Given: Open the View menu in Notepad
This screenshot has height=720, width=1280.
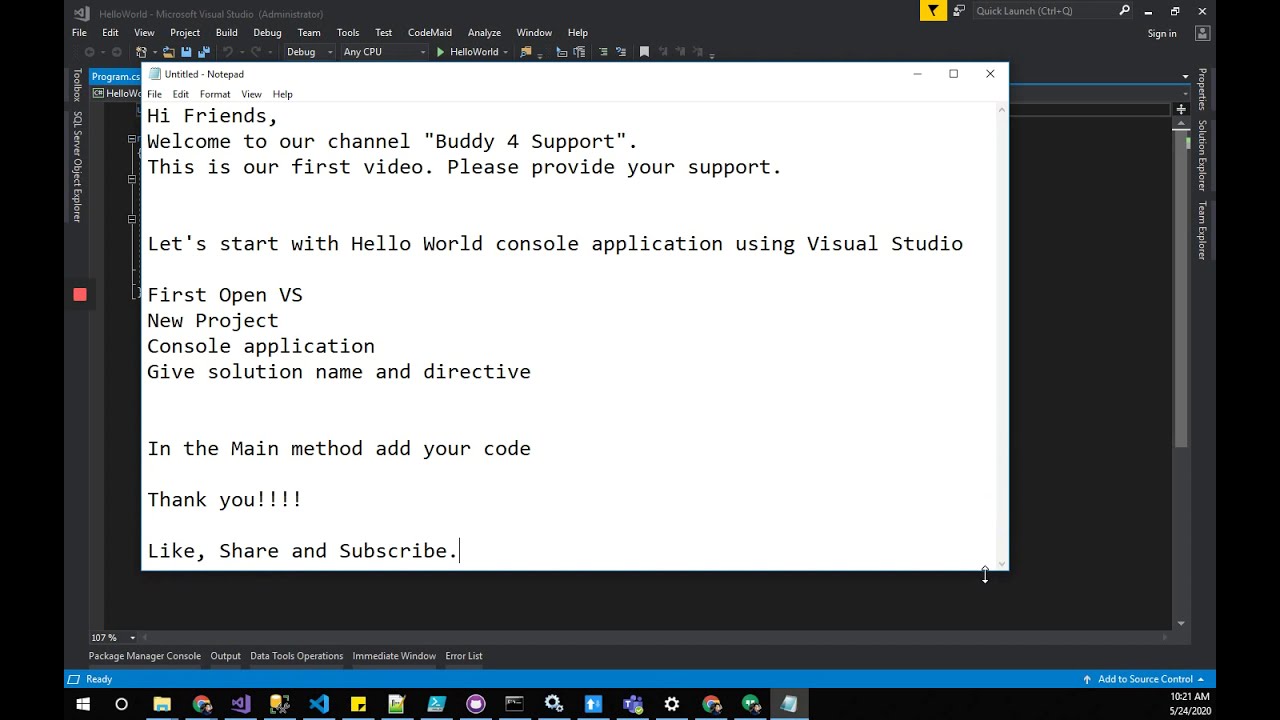Looking at the screenshot, I should 251,94.
